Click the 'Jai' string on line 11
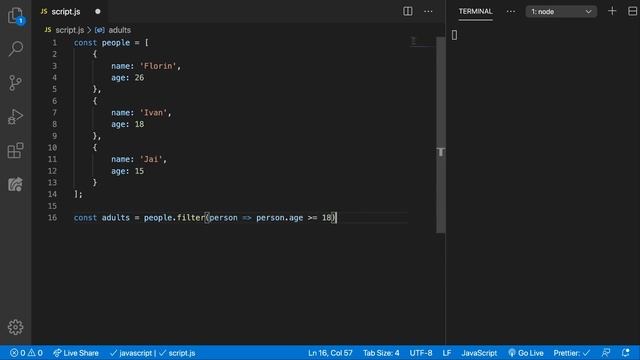 (151, 159)
